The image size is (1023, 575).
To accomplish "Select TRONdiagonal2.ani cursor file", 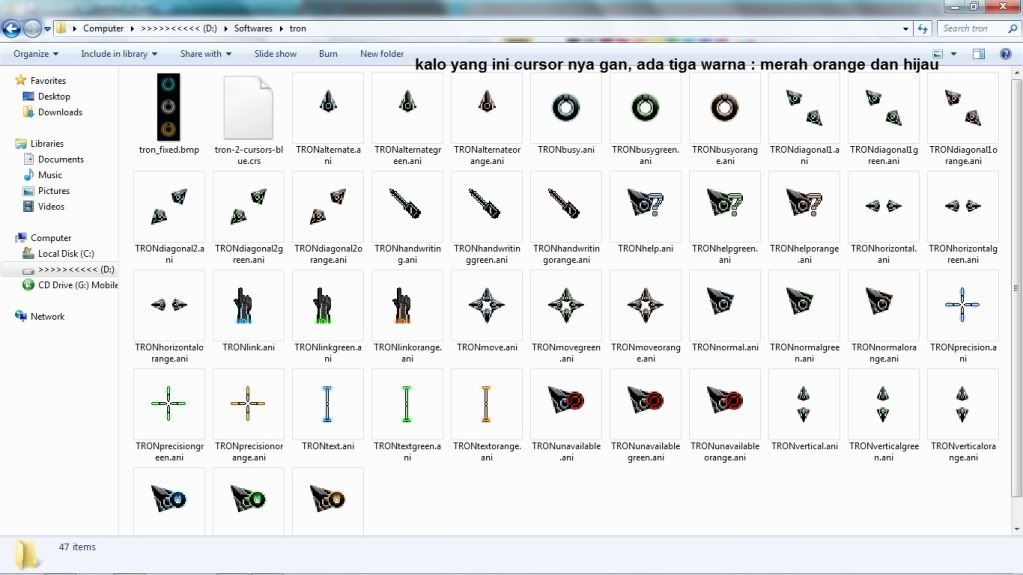I will pyautogui.click(x=168, y=206).
